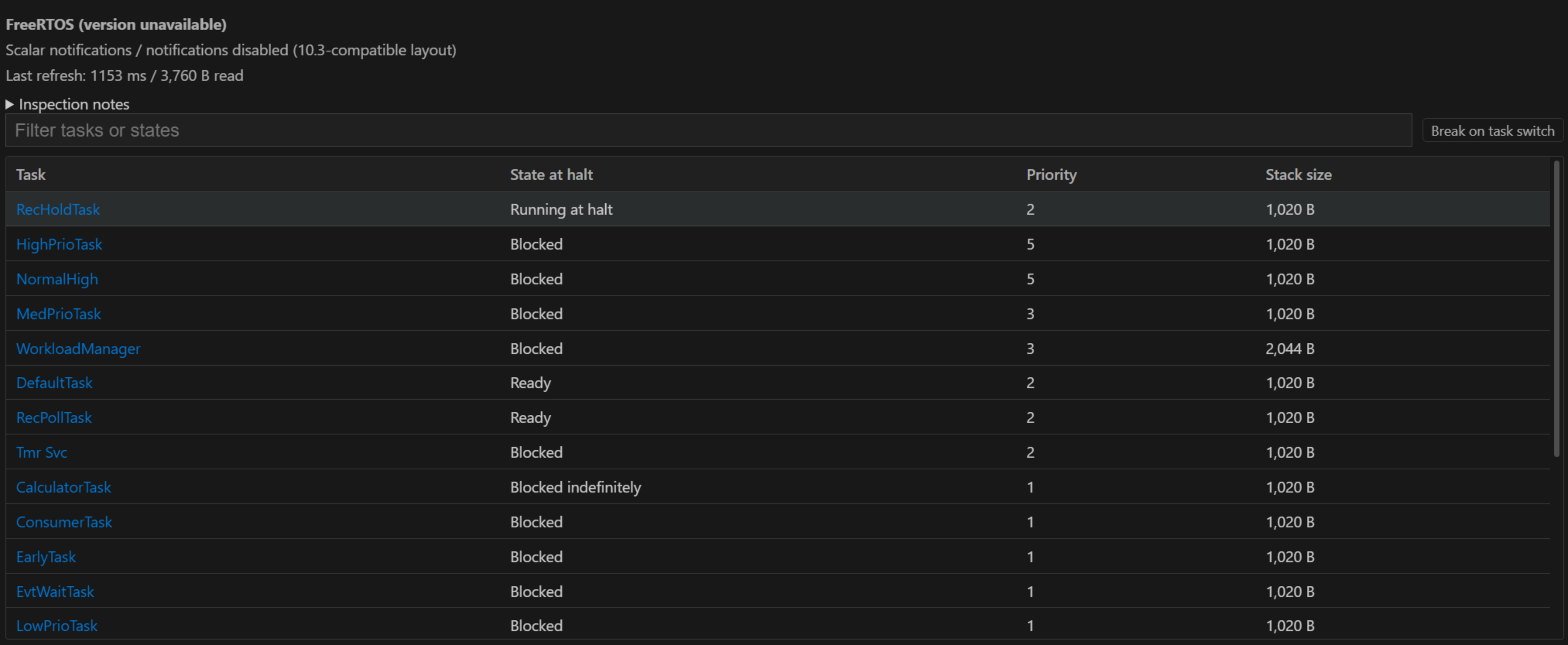The height and width of the screenshot is (645, 1568).
Task: Open the EarlyTask link
Action: [x=46, y=557]
